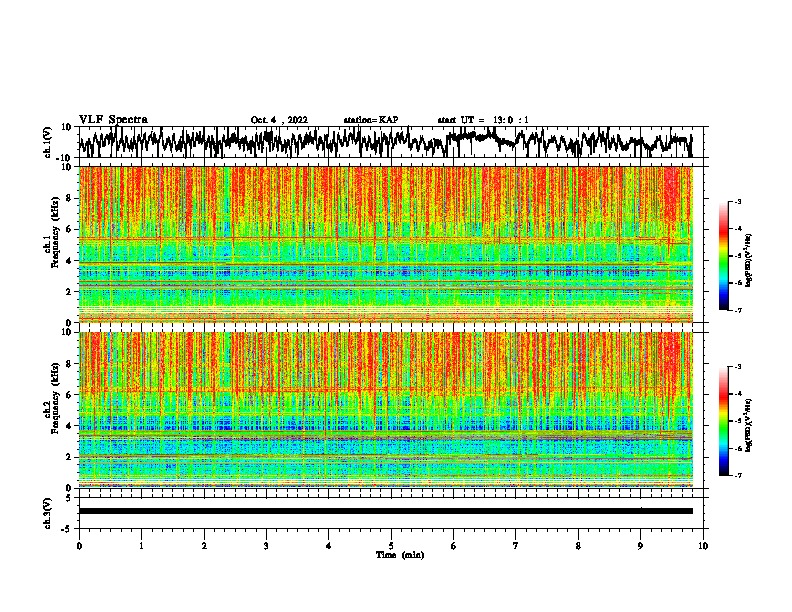
Task: Click the ch.1(V) waveform axis label
Action: point(47,142)
